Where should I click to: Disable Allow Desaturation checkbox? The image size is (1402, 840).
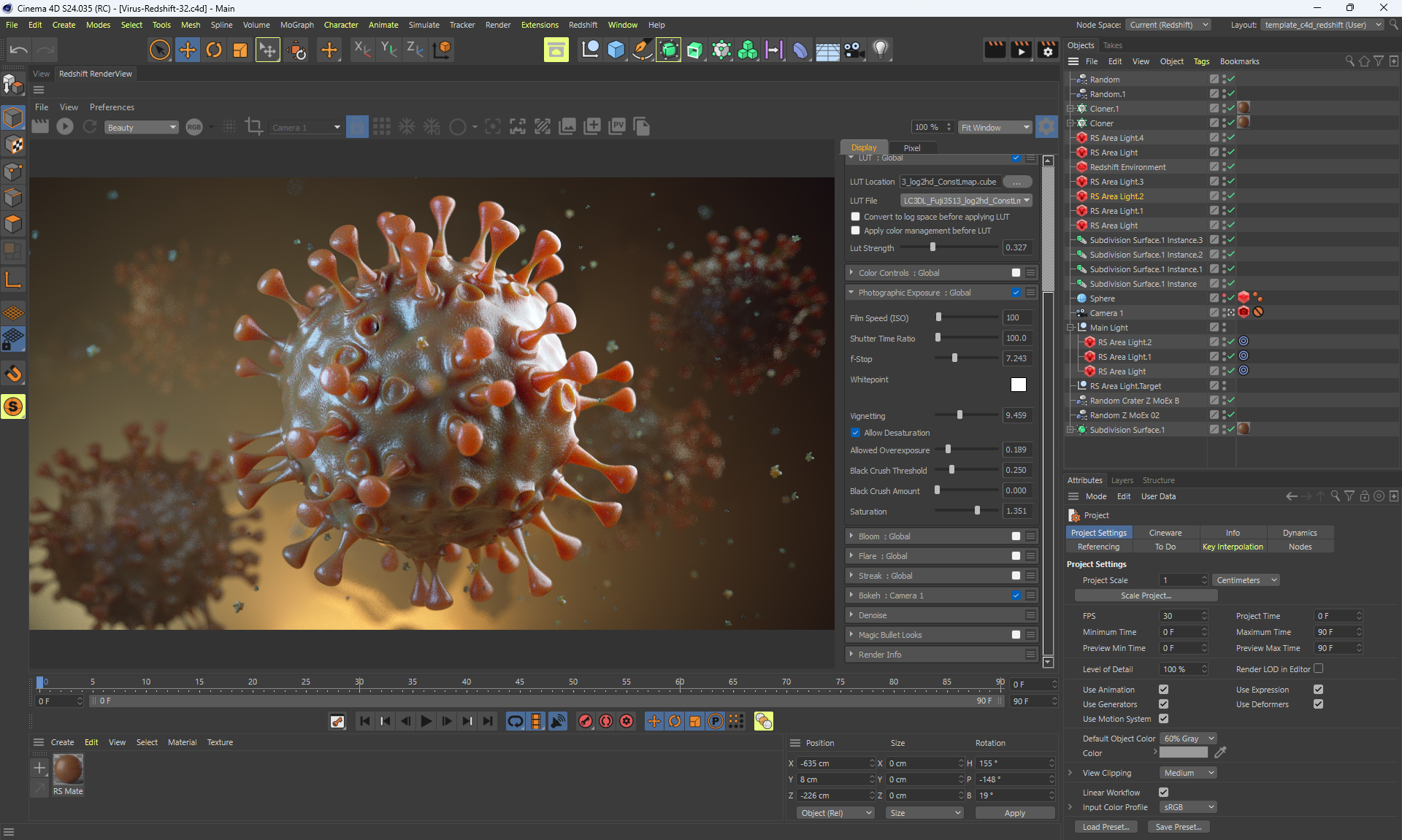coord(855,433)
